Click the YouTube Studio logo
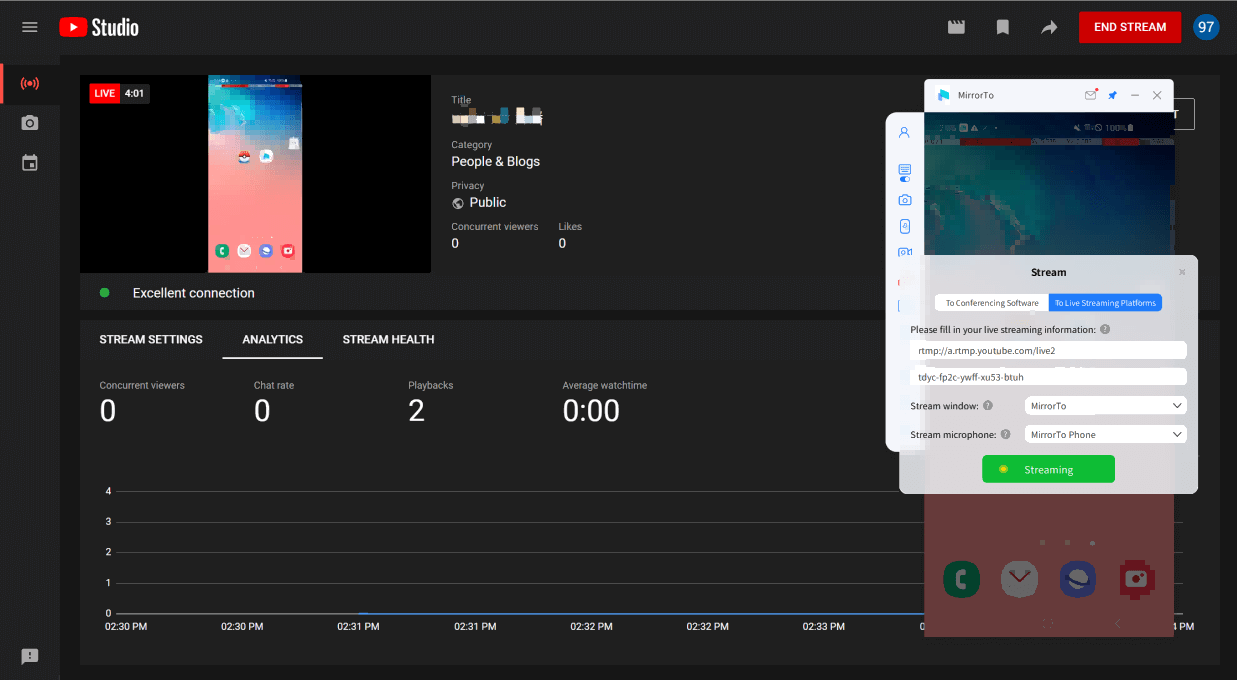Viewport: 1237px width, 680px height. pos(99,27)
